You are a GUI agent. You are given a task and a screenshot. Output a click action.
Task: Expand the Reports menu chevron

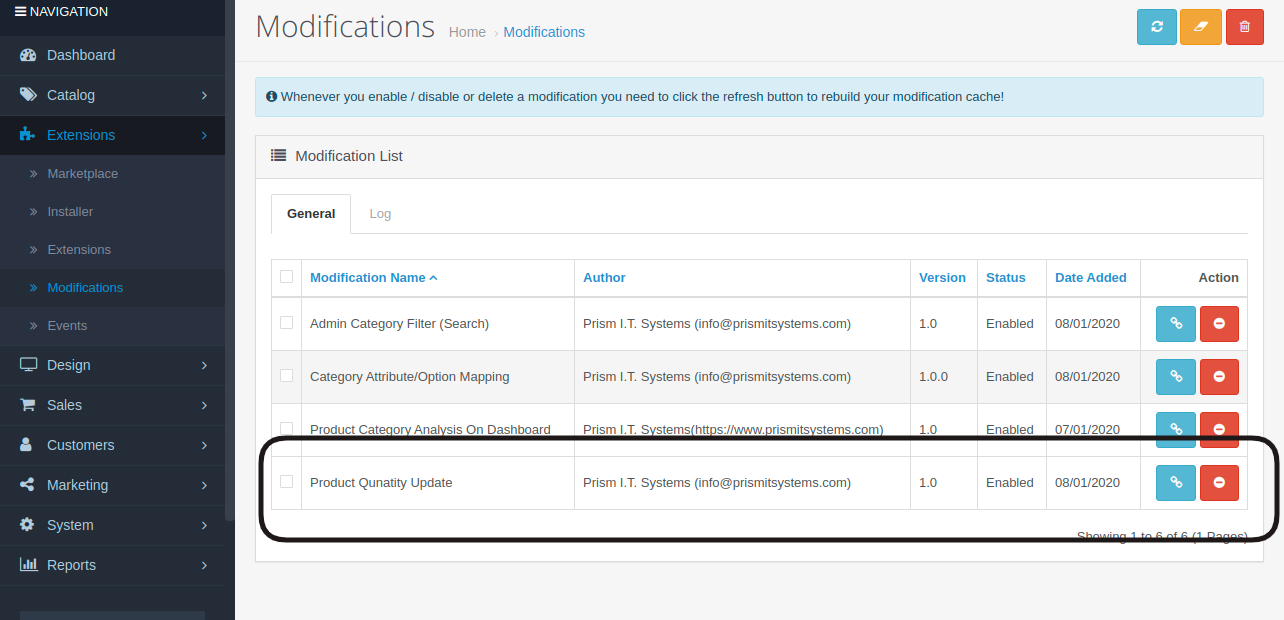(x=204, y=565)
